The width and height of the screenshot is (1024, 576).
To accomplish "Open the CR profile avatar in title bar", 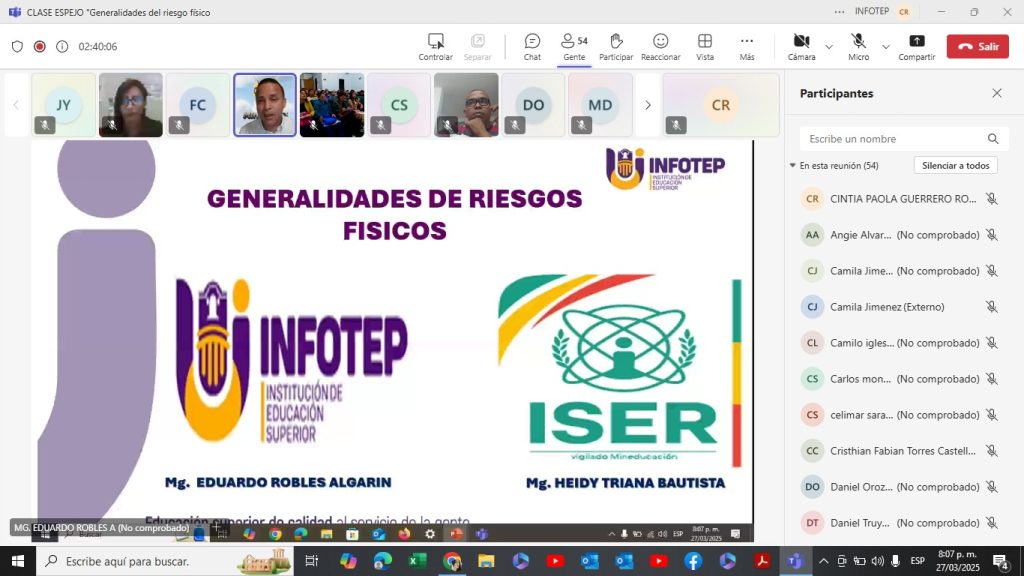I will coord(904,12).
